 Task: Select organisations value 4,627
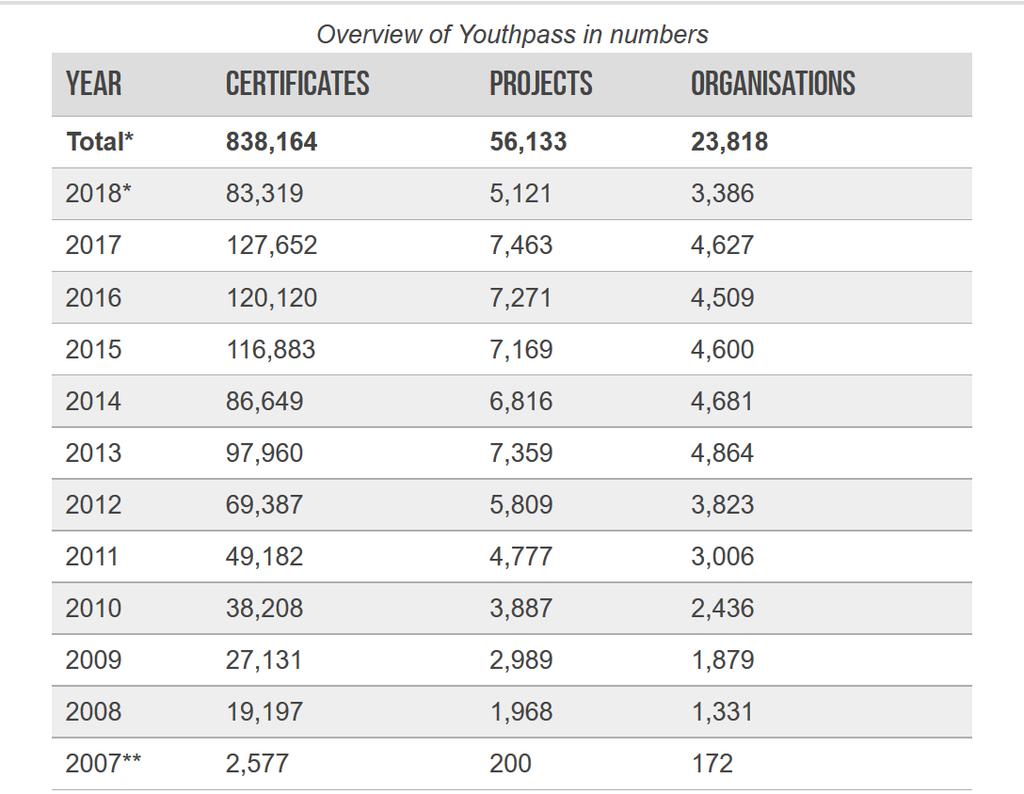[x=722, y=245]
